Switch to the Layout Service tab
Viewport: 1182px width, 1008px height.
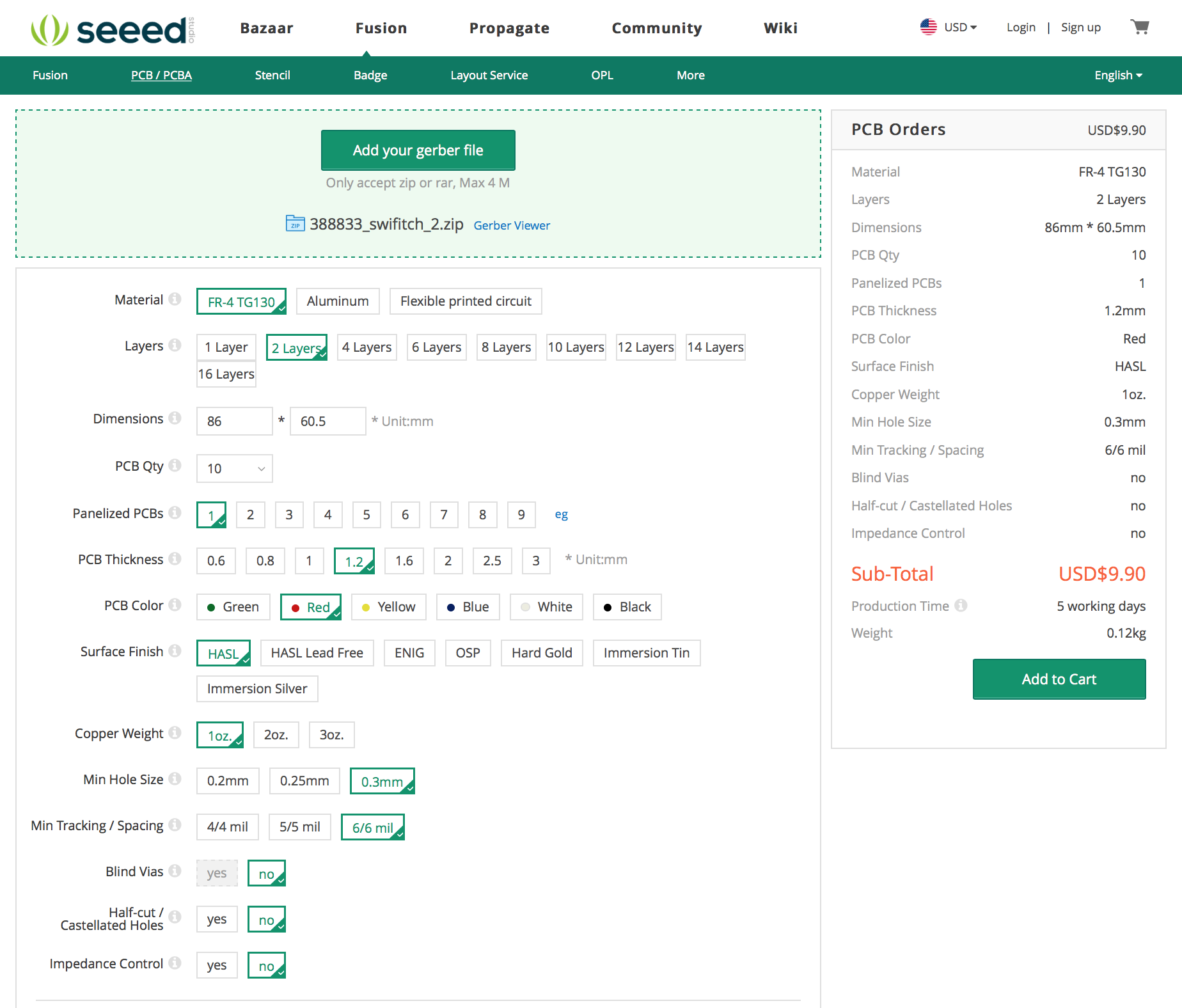point(489,75)
